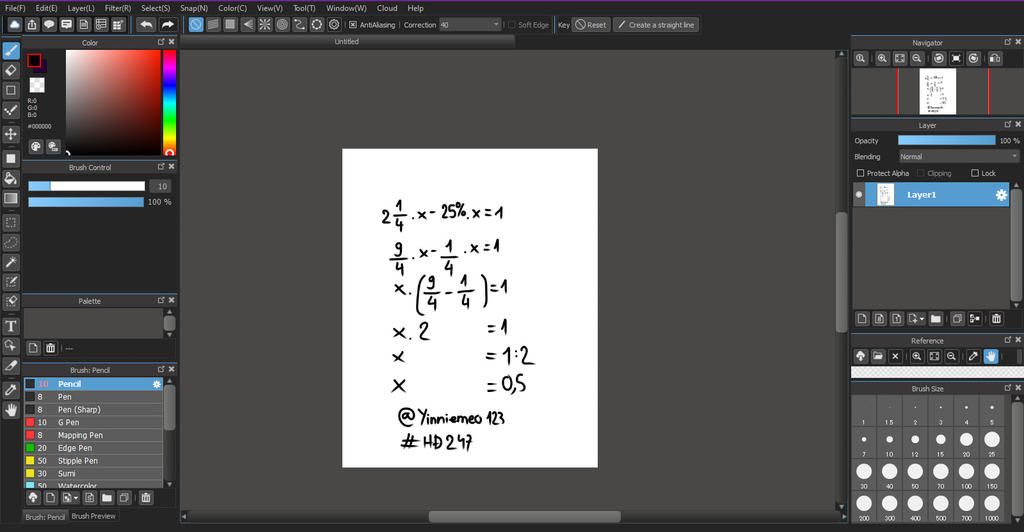The image size is (1024, 532).
Task: Toggle the AntiAliasing checkbox
Action: [353, 25]
